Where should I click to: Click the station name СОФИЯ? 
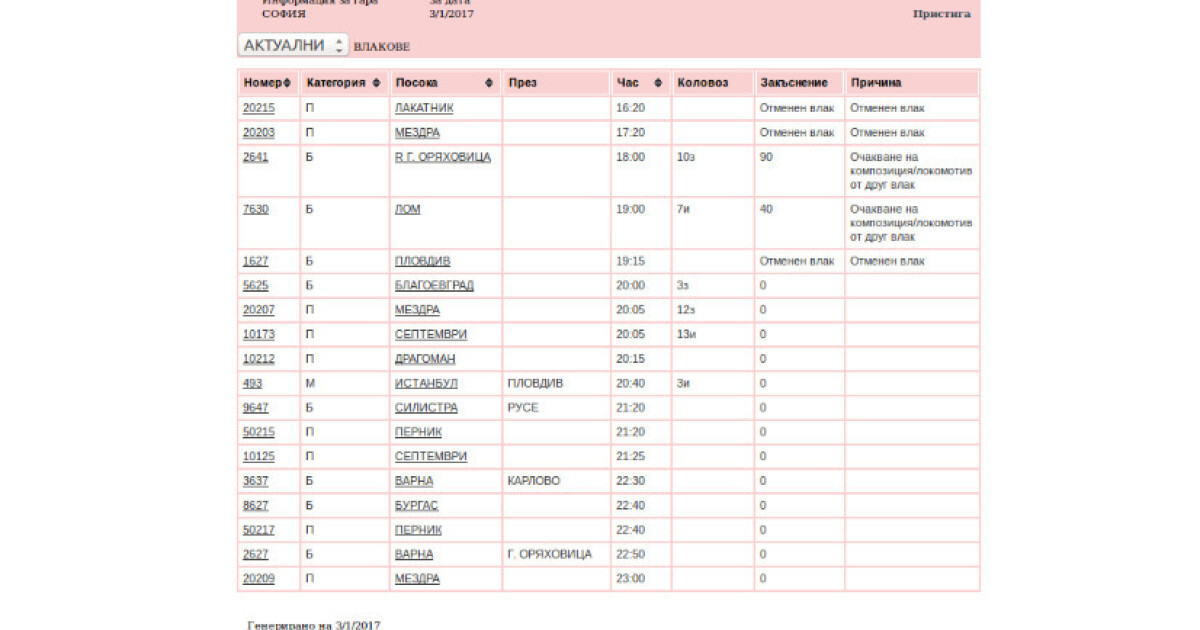(284, 14)
